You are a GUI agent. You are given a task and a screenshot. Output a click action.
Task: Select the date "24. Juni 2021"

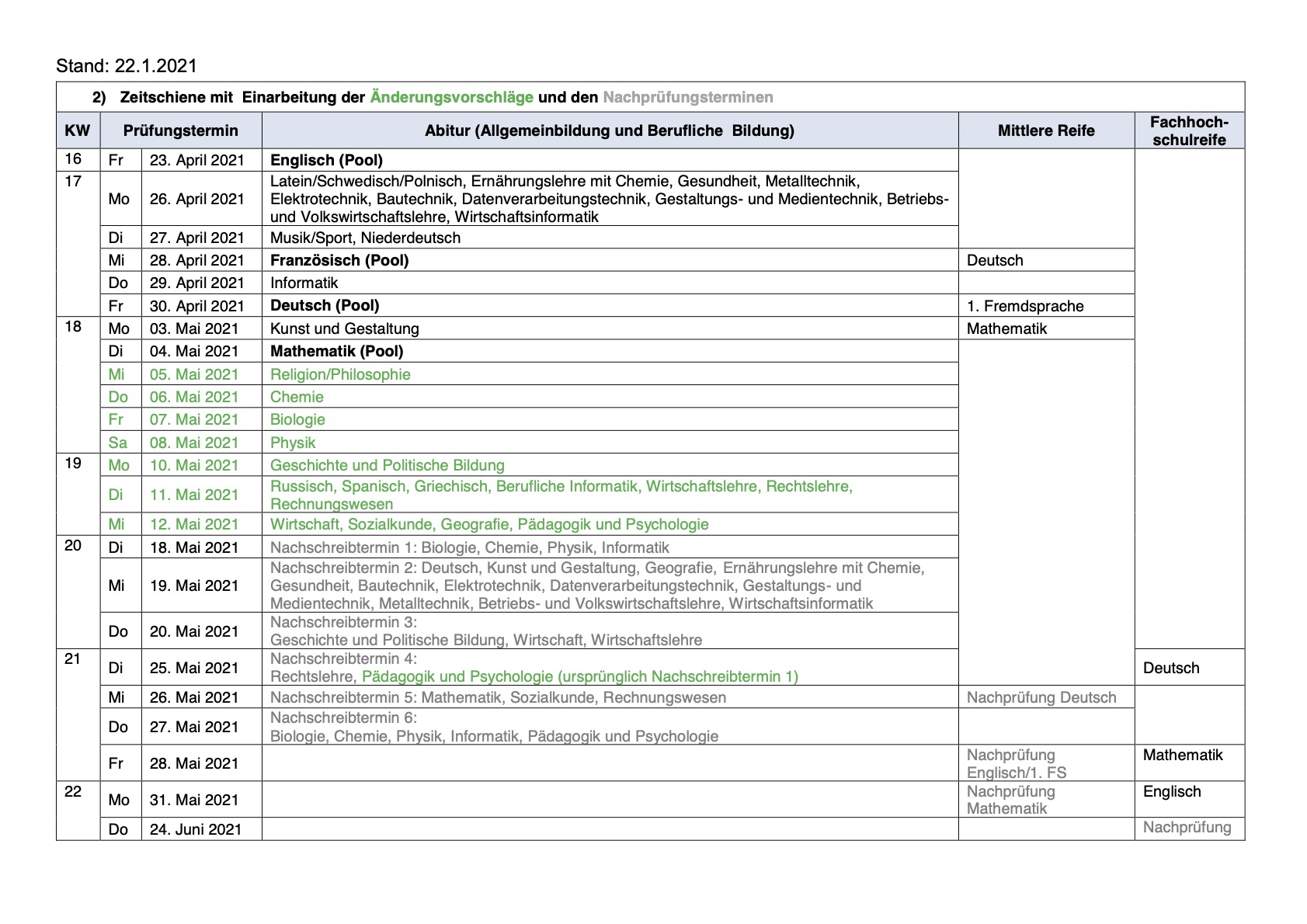tap(196, 829)
